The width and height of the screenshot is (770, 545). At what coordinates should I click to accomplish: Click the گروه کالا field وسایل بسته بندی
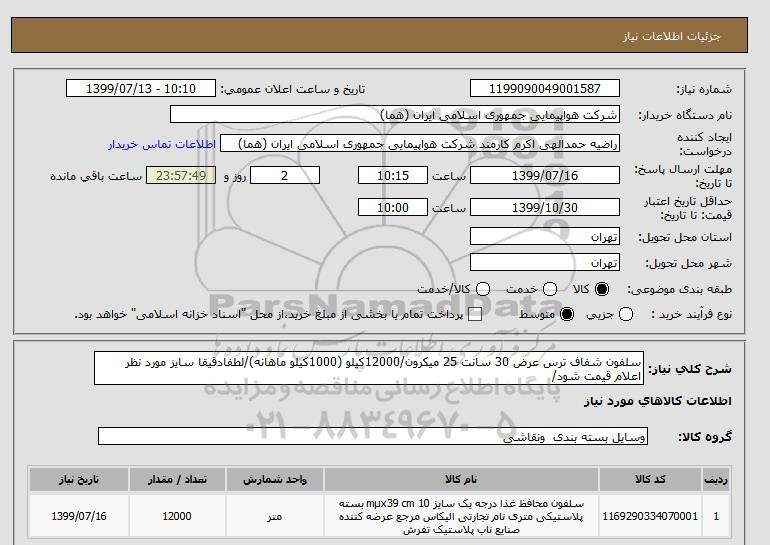click(x=373, y=436)
